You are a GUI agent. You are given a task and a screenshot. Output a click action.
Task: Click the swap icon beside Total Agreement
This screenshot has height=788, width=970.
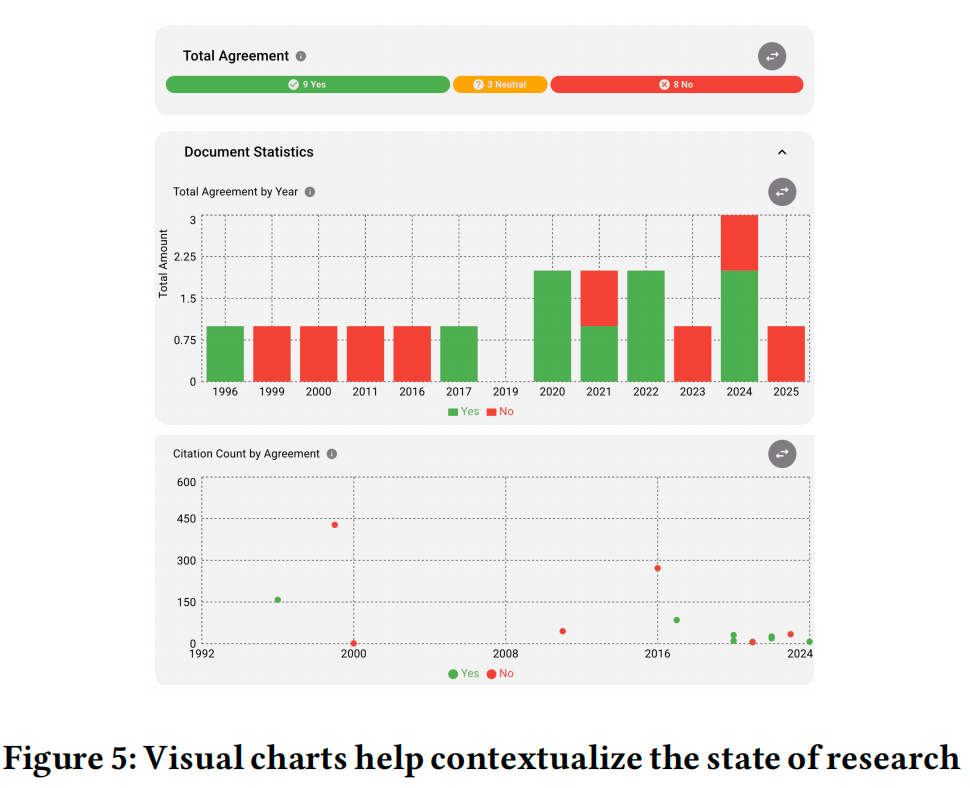[771, 57]
